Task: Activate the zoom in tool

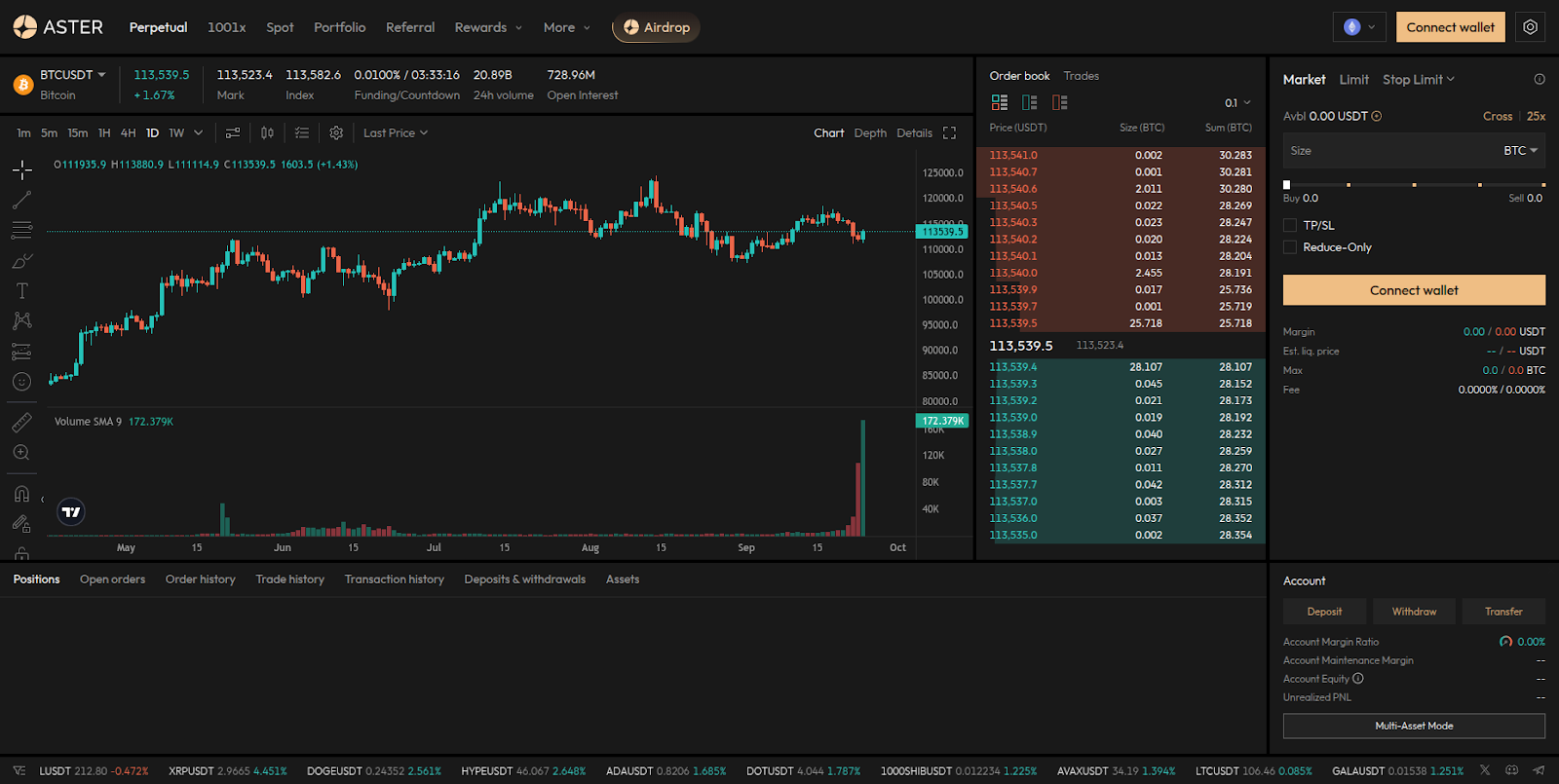Action: 22,453
